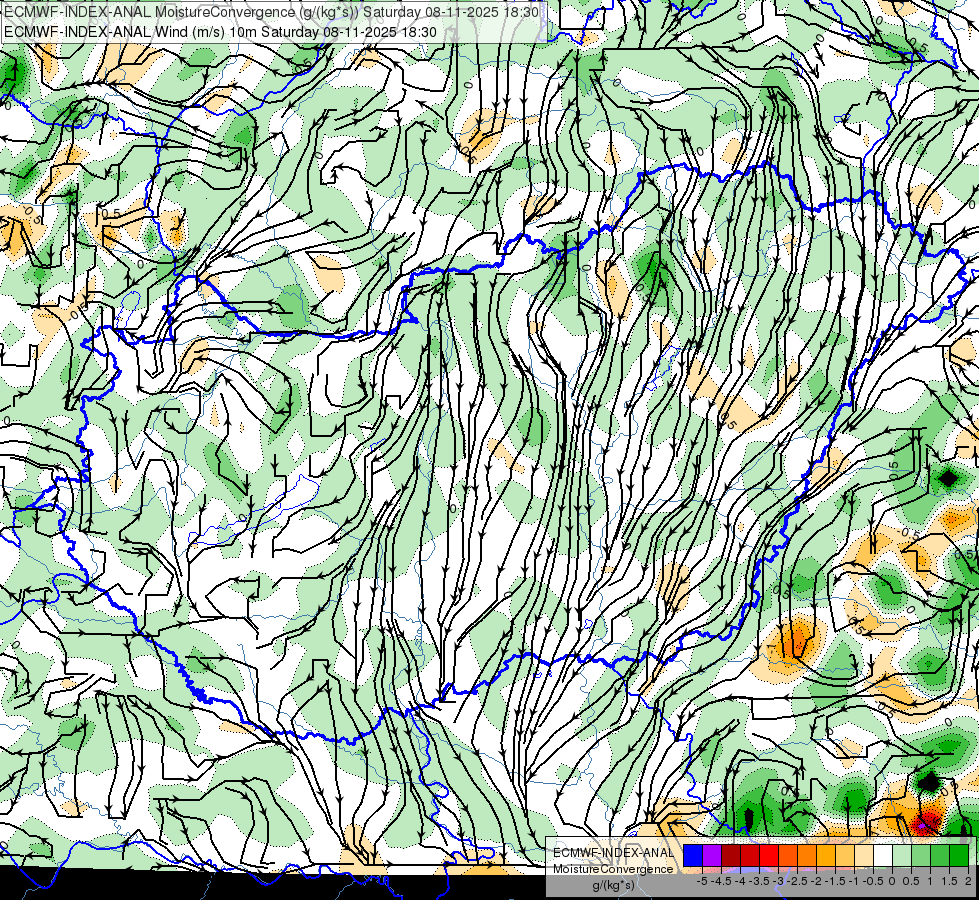The height and width of the screenshot is (900, 979).
Task: Click the '-0.5' tick label in legend
Action: pos(873,881)
